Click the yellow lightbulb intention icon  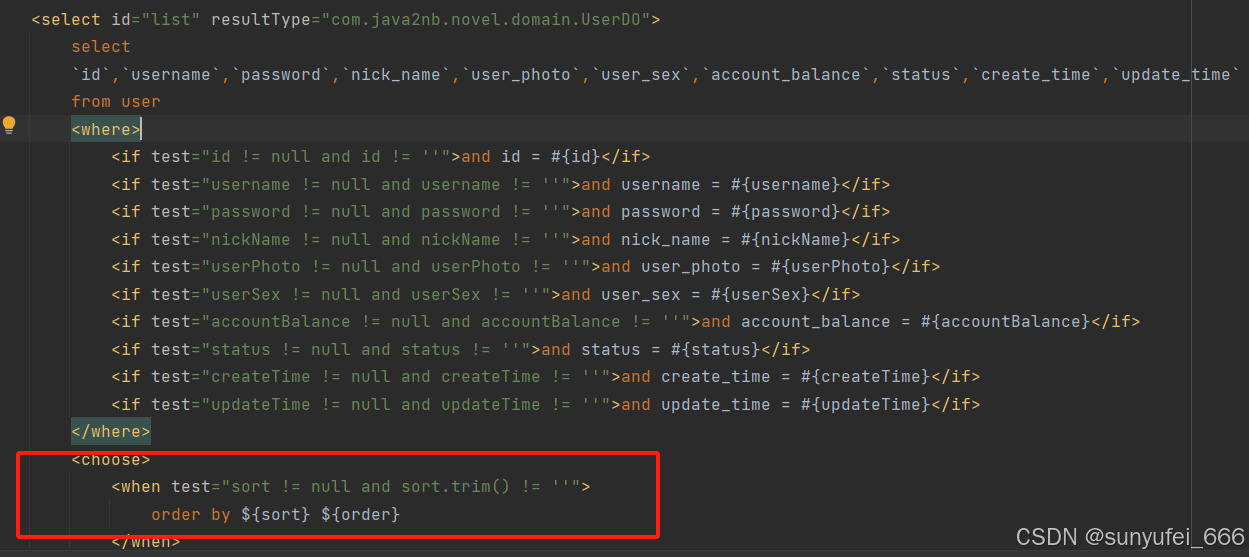tap(9, 125)
